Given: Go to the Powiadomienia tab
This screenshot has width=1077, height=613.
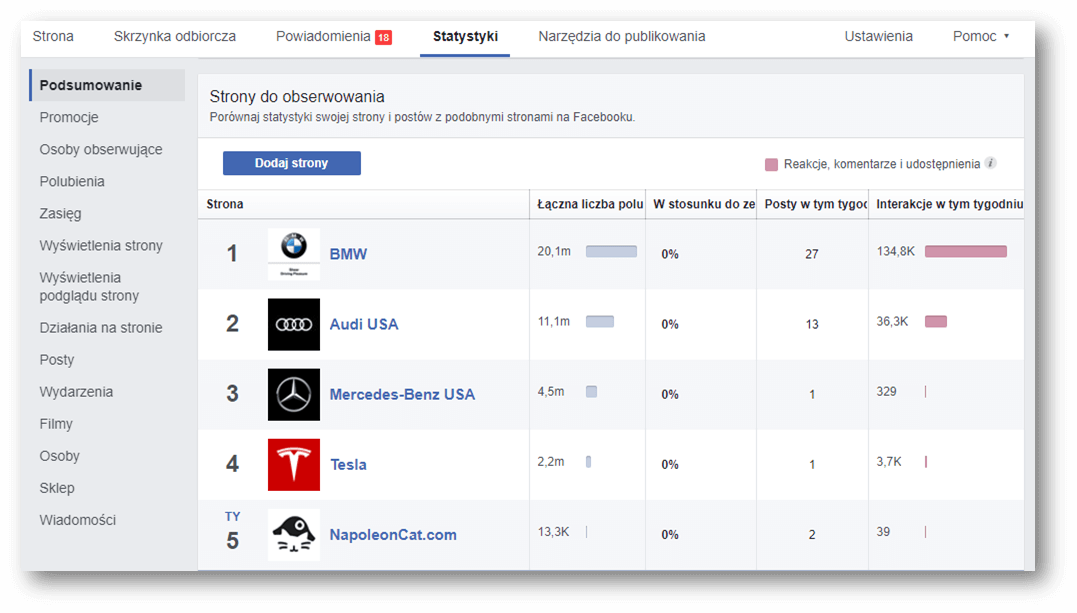Looking at the screenshot, I should coord(323,36).
